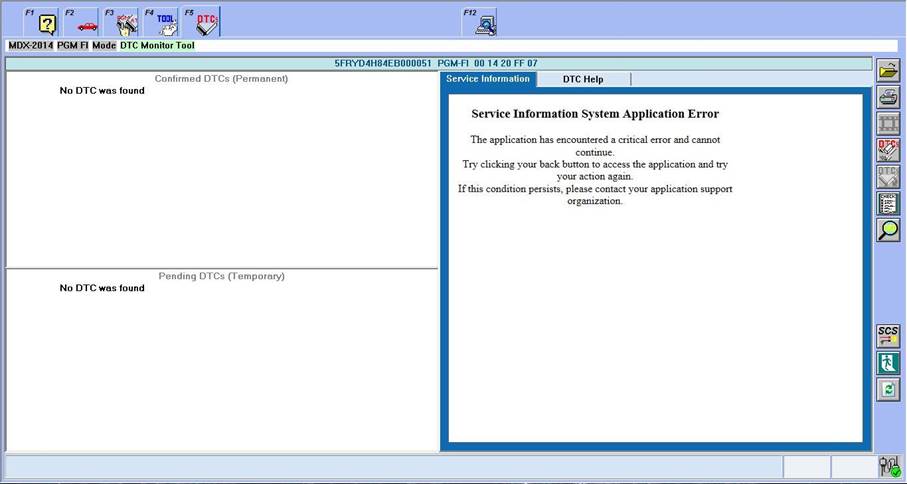Screen dimensions: 907x484
Task: Click the F5 DTC toolbar button
Action: click(x=206, y=24)
